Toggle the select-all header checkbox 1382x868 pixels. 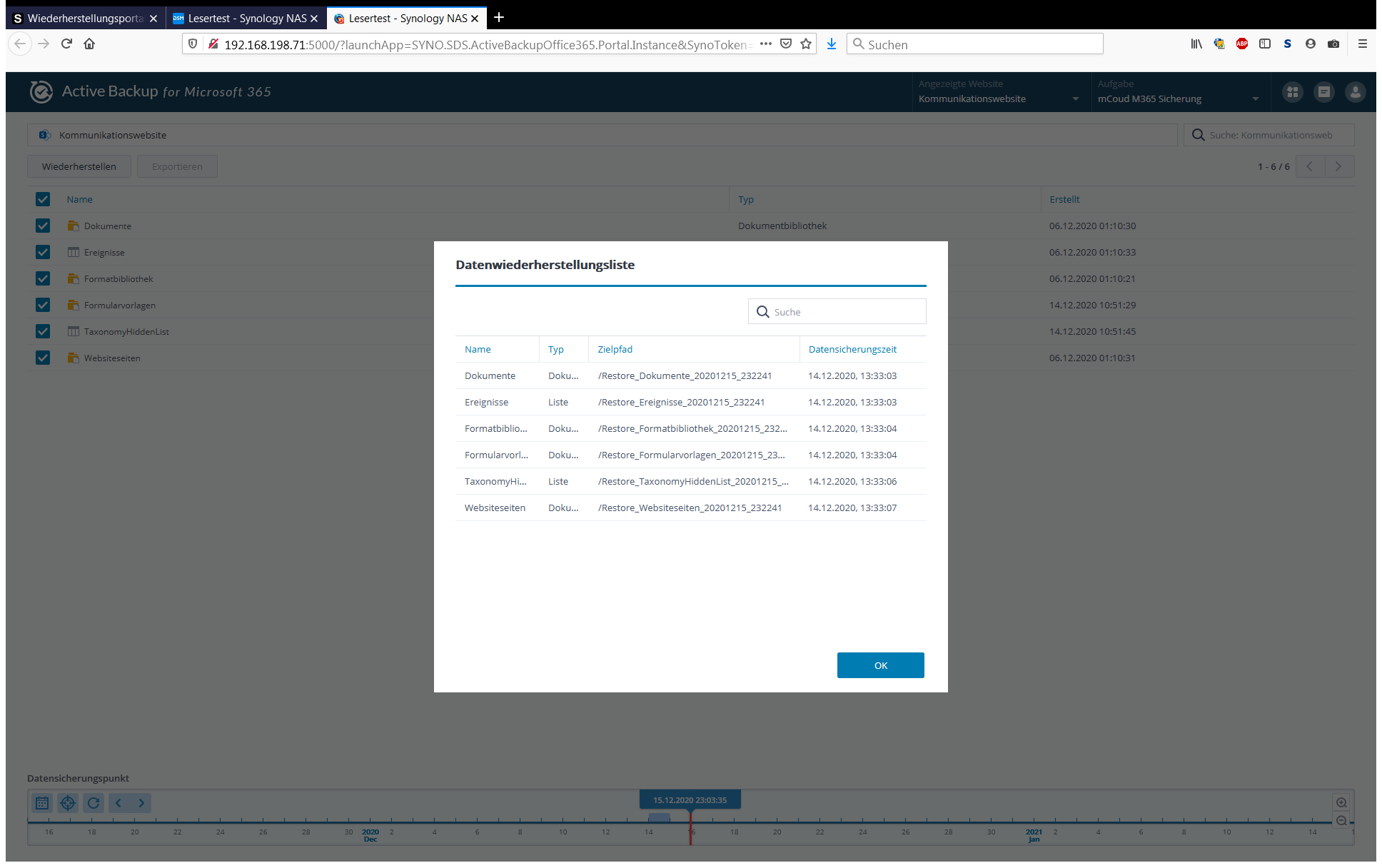[x=43, y=200]
